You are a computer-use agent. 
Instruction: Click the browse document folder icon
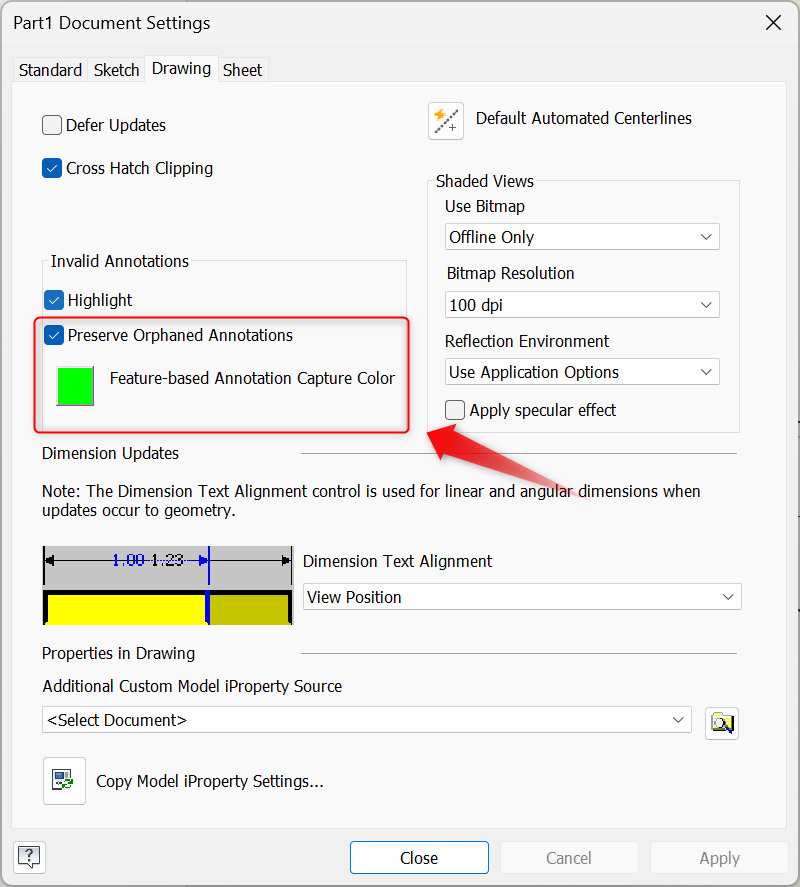722,723
